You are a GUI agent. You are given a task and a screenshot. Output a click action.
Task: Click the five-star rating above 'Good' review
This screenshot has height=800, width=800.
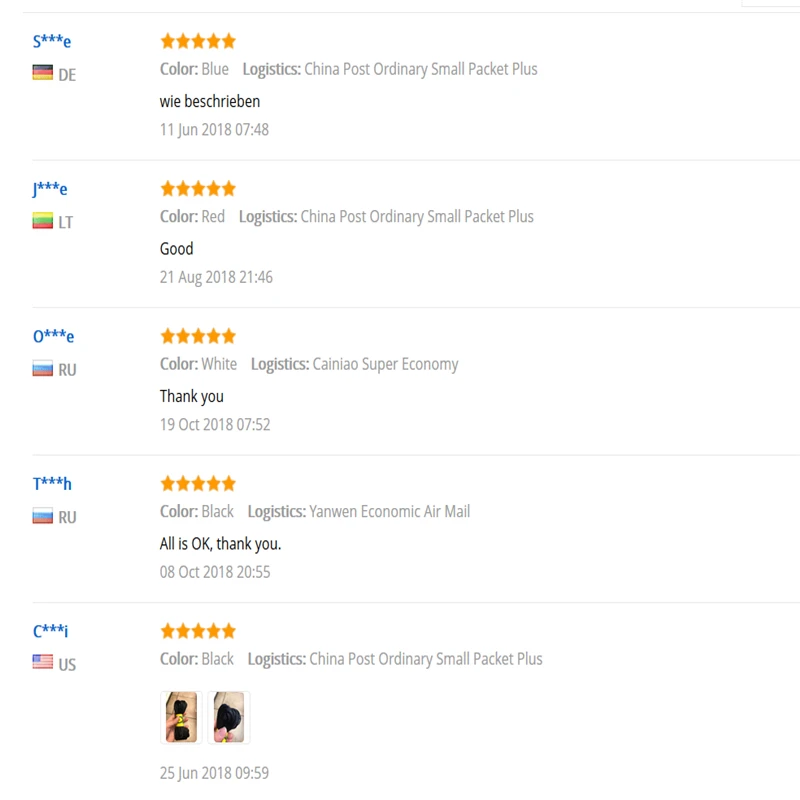pos(198,188)
